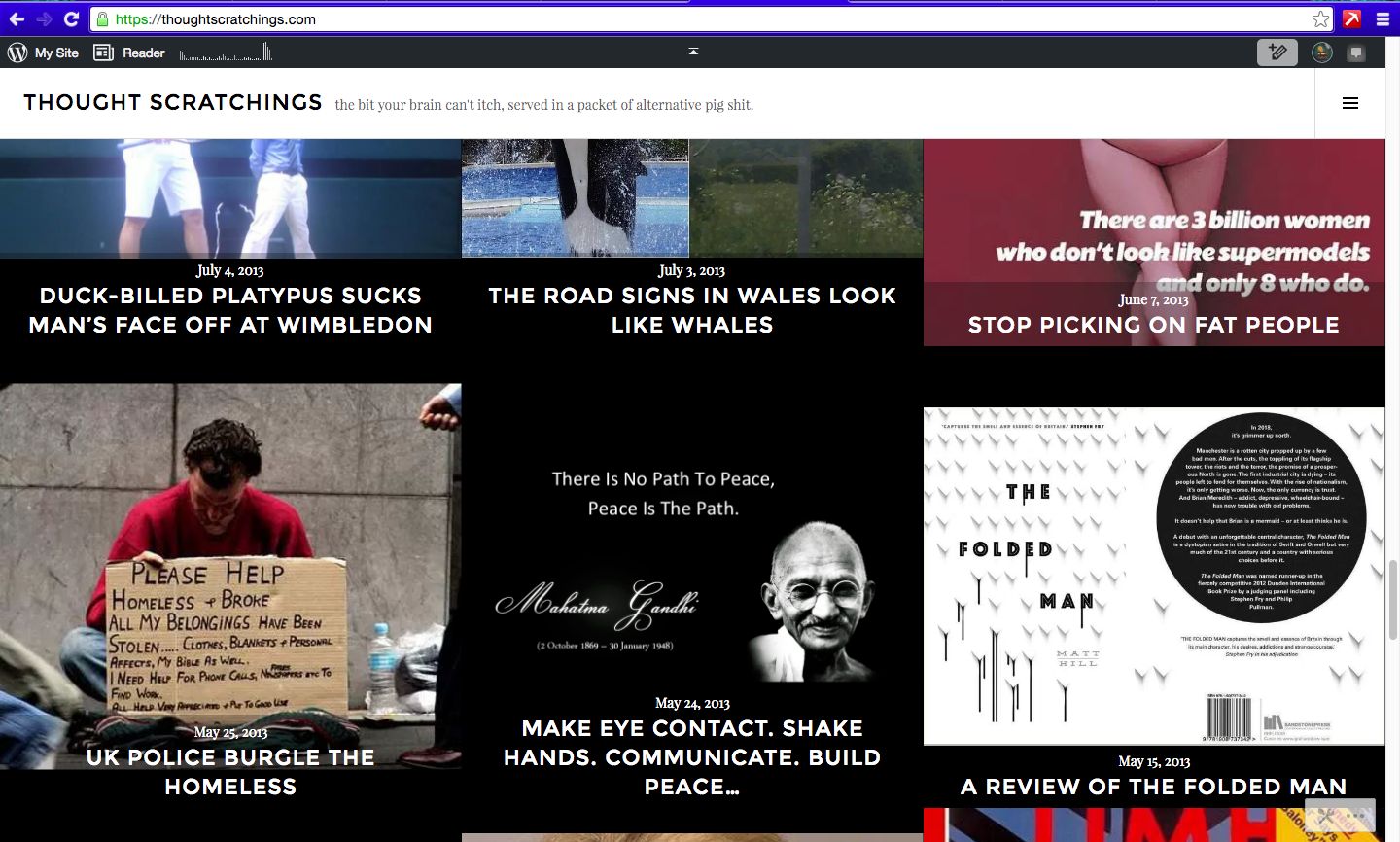Click the follow widget at bottom right
This screenshot has width=1400, height=842.
coord(1340,815)
